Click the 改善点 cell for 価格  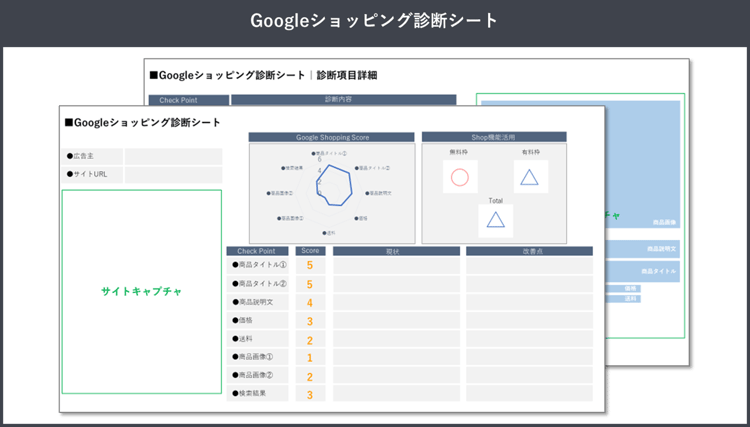[x=529, y=320]
